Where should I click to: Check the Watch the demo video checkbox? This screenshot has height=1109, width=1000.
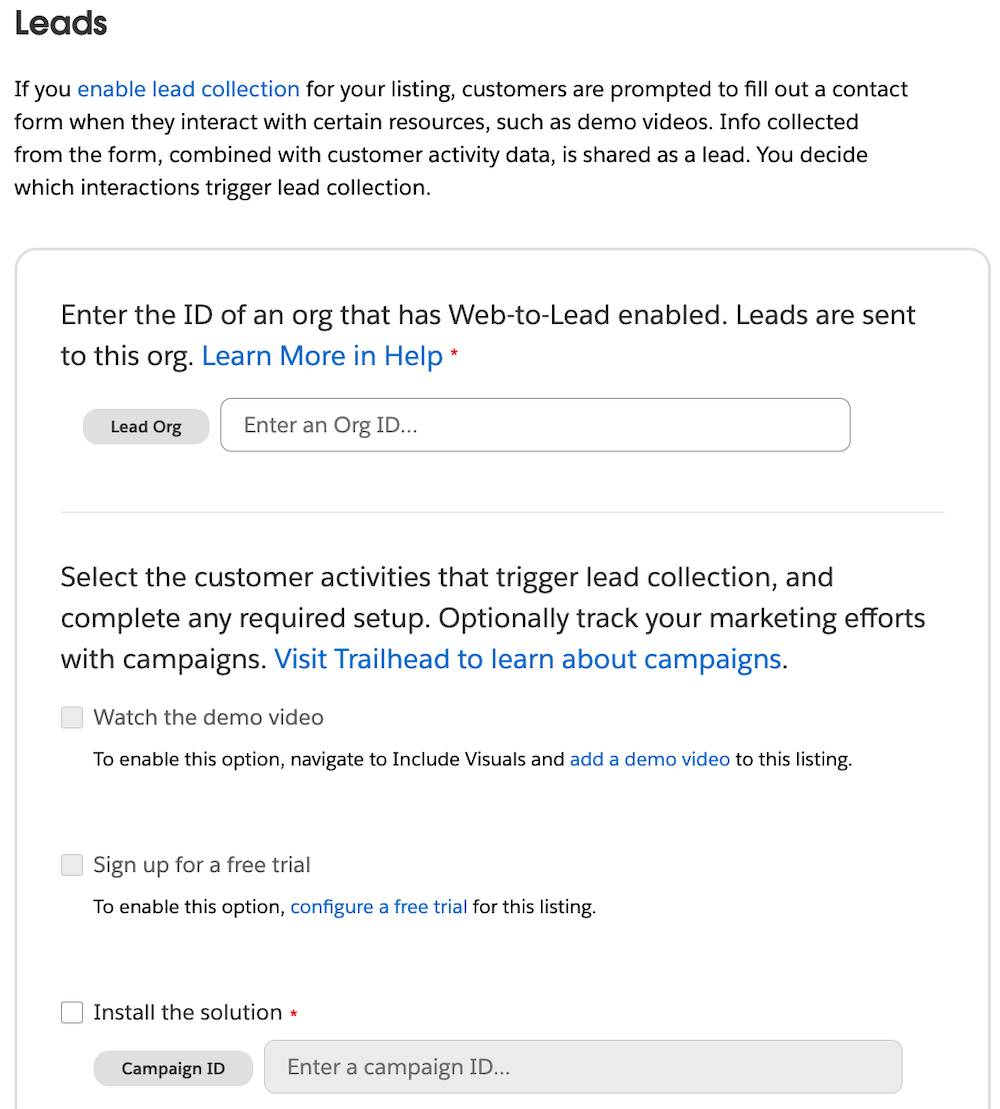click(x=71, y=717)
